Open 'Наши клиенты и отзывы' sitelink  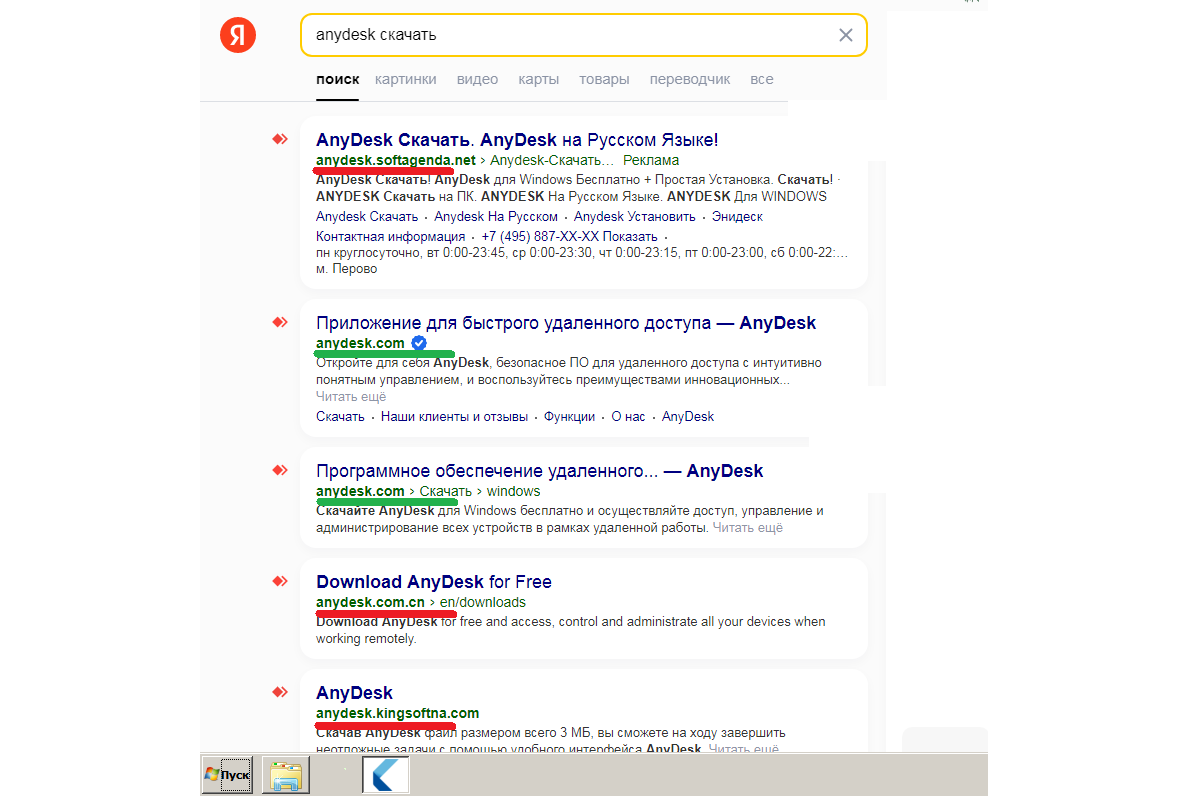click(x=454, y=416)
